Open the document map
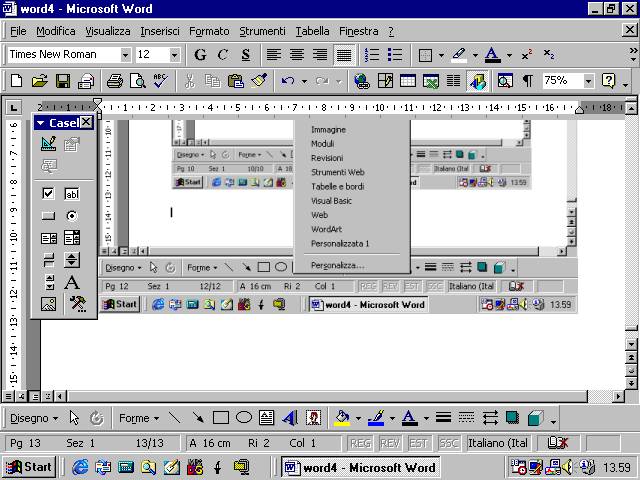 tap(505, 81)
